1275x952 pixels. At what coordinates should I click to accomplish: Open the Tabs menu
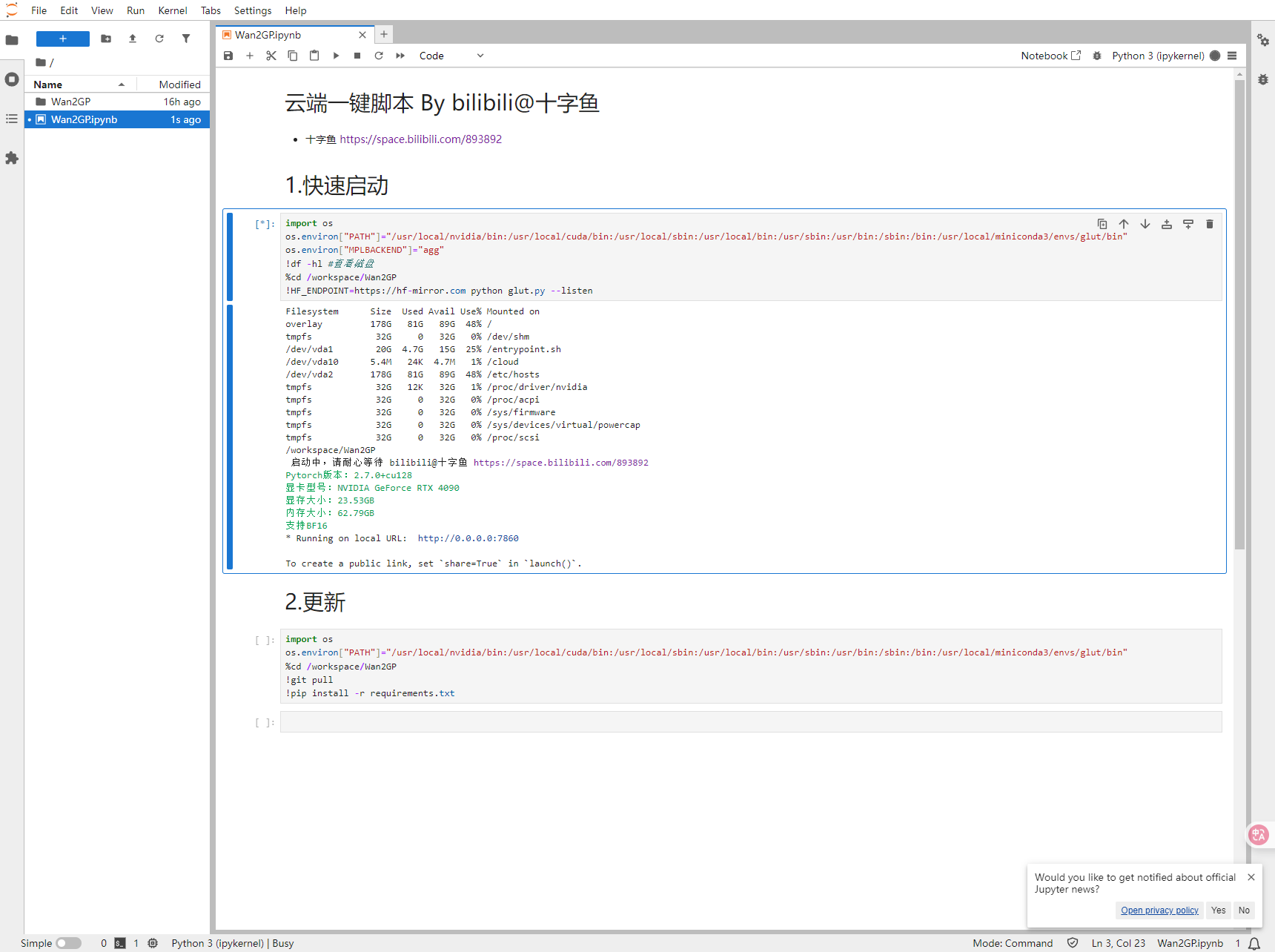(x=211, y=10)
